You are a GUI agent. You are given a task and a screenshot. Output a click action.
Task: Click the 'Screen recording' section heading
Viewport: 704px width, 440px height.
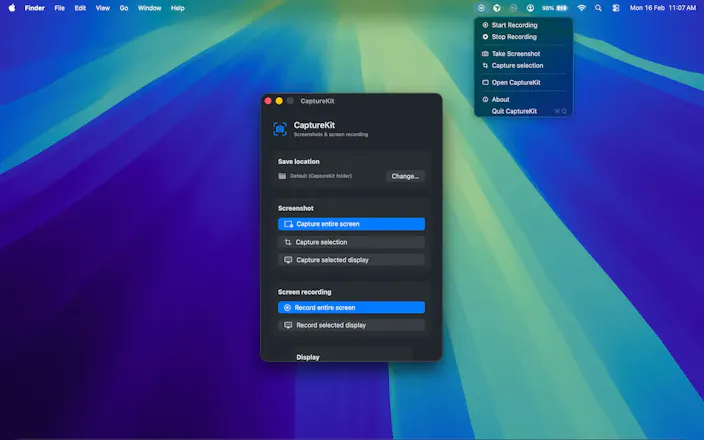(304, 292)
